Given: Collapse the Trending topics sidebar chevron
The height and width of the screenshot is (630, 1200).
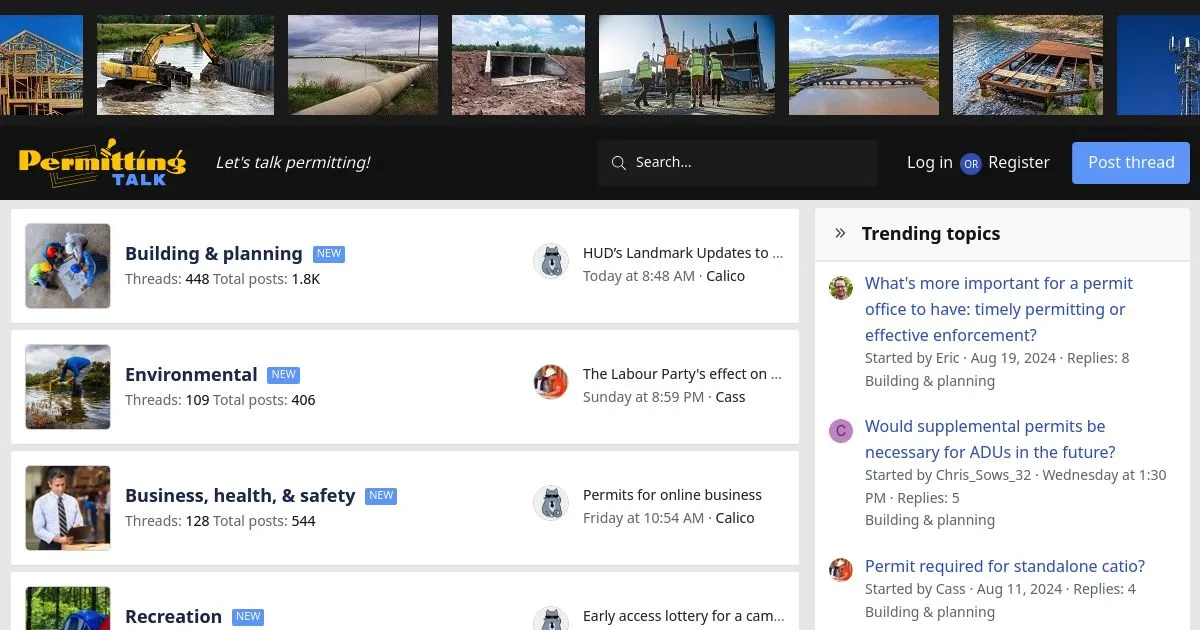Looking at the screenshot, I should pos(840,233).
